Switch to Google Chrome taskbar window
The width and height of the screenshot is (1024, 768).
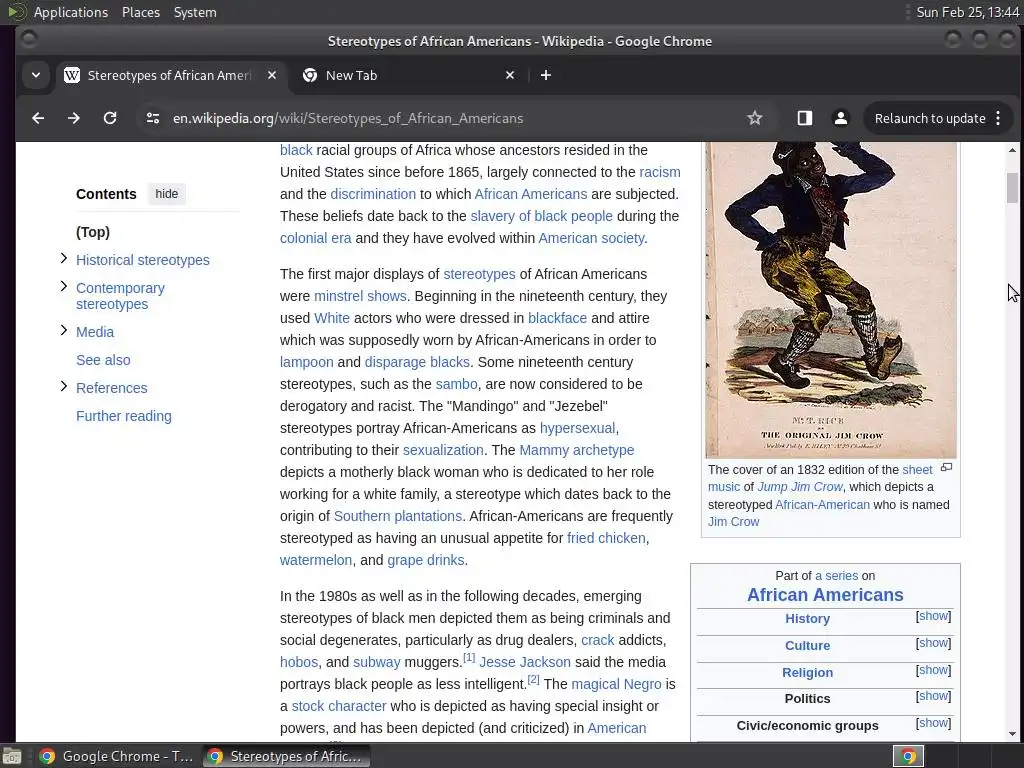116,756
